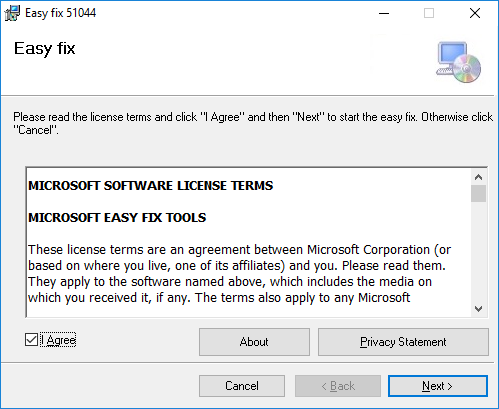The width and height of the screenshot is (499, 409).
Task: Click the installer icon in the title bar
Action: pos(13,13)
